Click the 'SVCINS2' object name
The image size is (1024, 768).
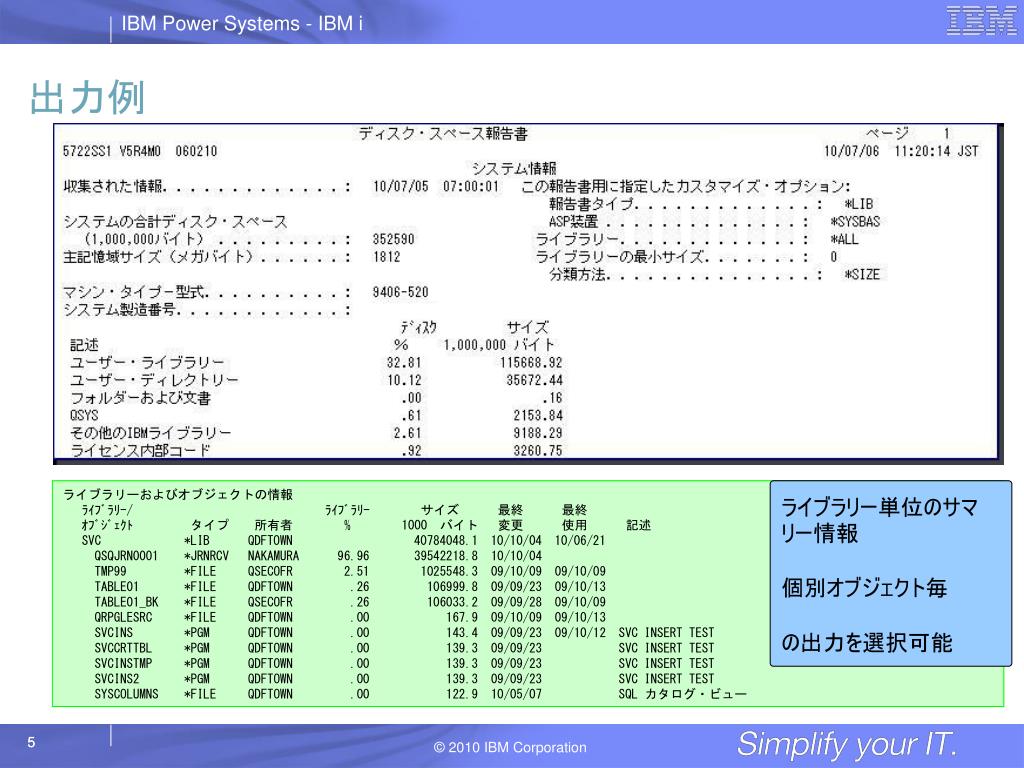(x=117, y=679)
